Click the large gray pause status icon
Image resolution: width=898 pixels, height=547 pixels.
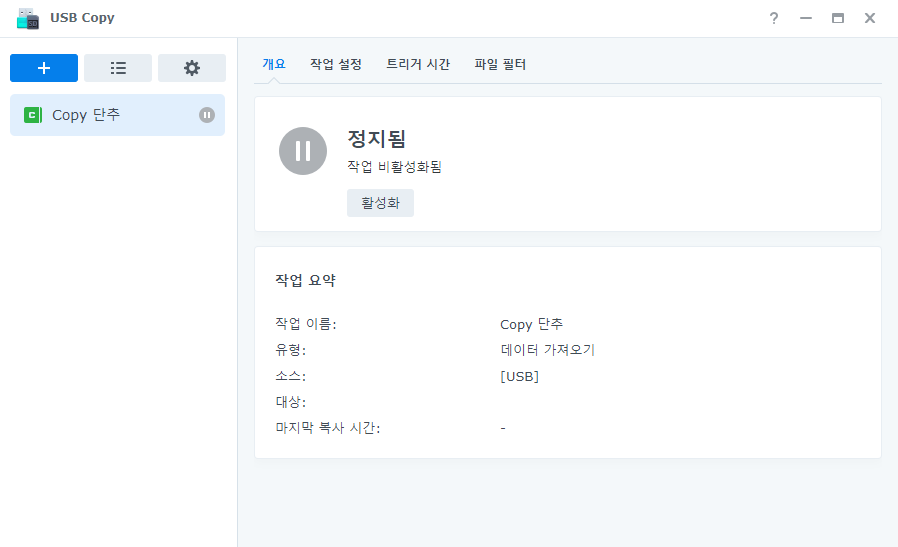tap(303, 151)
